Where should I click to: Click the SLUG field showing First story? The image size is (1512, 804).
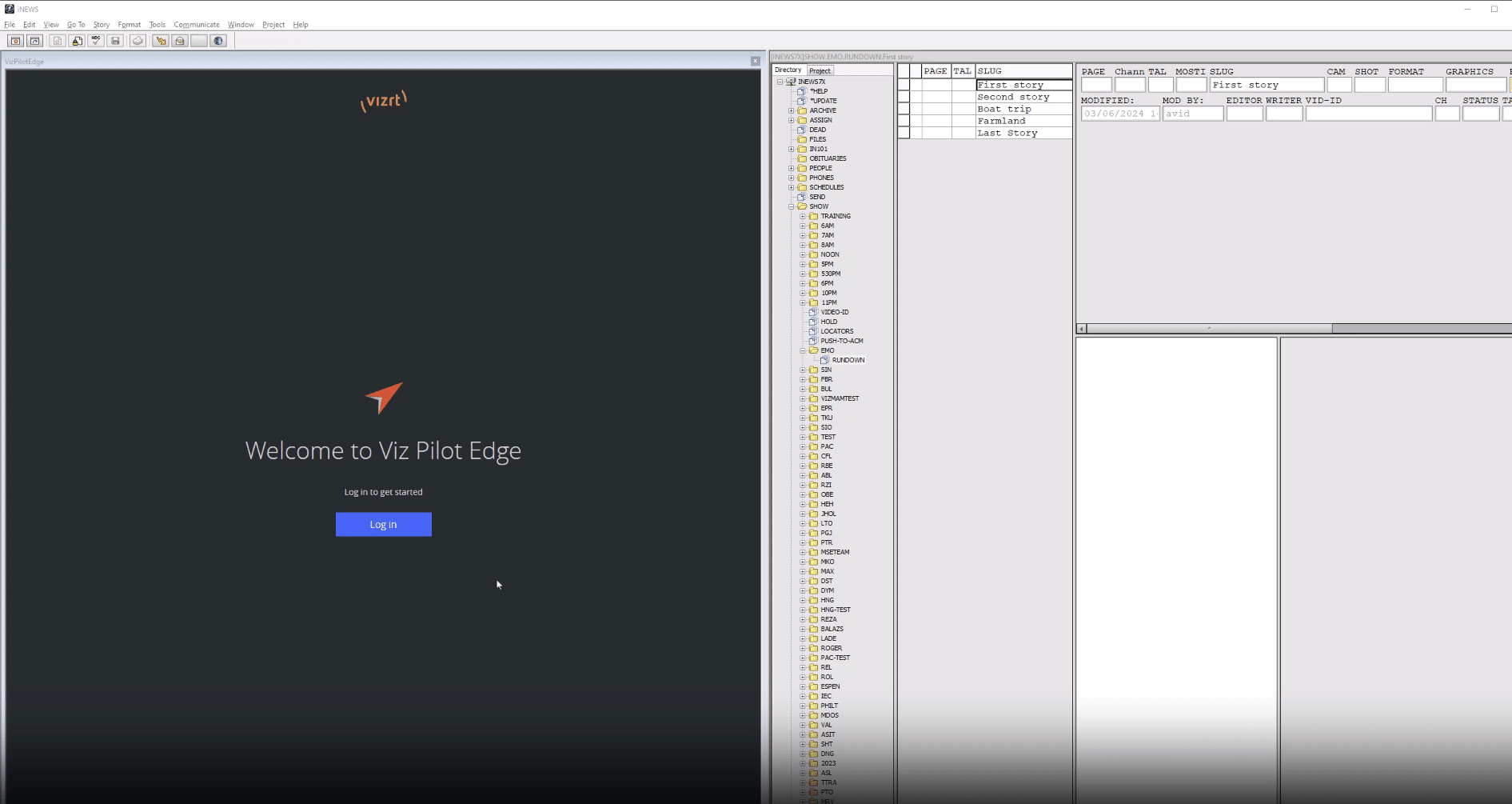pyautogui.click(x=1267, y=84)
